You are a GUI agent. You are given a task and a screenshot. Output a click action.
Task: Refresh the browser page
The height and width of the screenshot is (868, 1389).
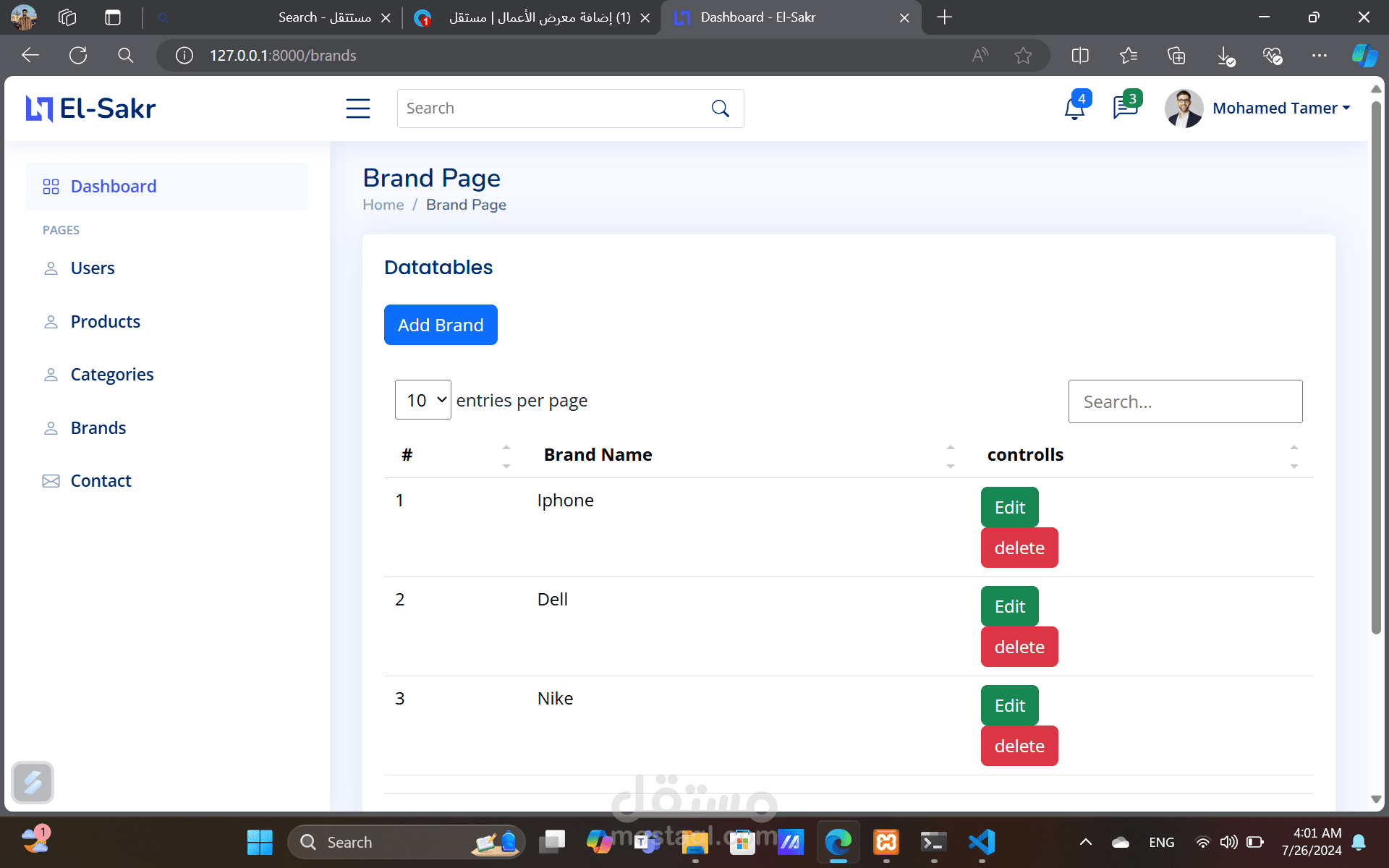78,56
